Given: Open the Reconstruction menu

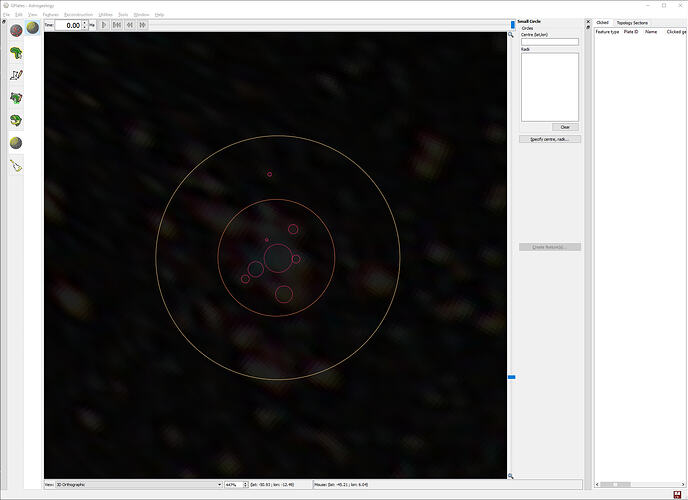Looking at the screenshot, I should (79, 15).
